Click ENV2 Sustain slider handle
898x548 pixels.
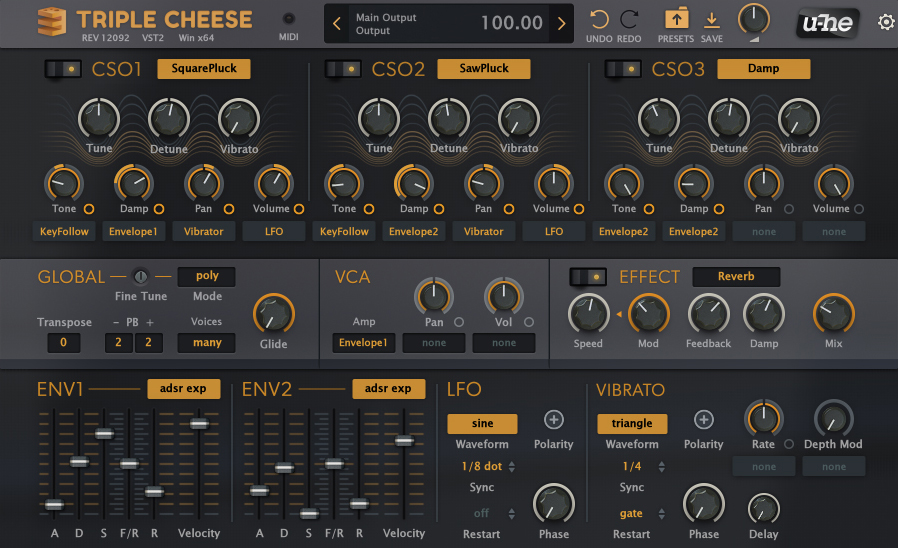click(309, 513)
